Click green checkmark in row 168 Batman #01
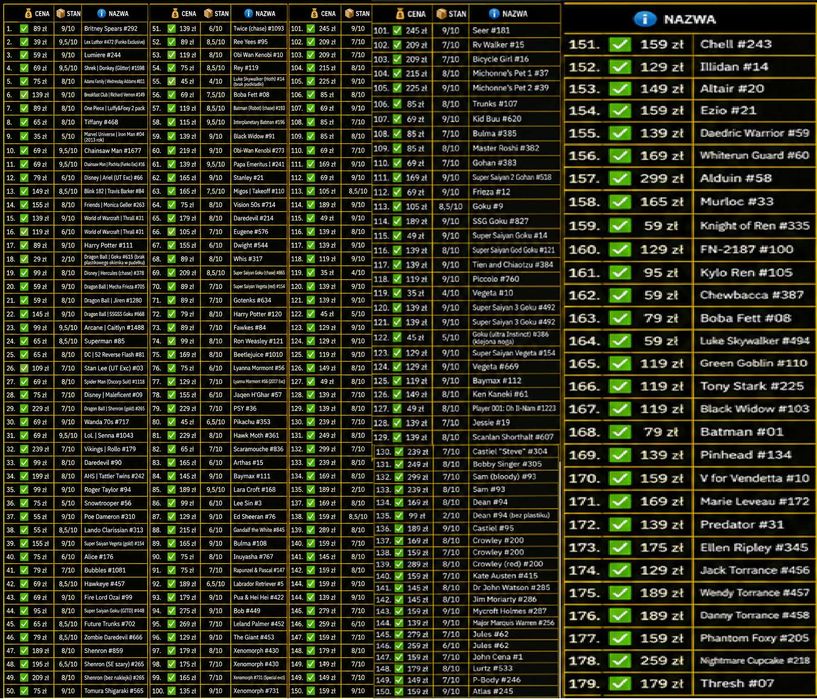 click(x=620, y=432)
